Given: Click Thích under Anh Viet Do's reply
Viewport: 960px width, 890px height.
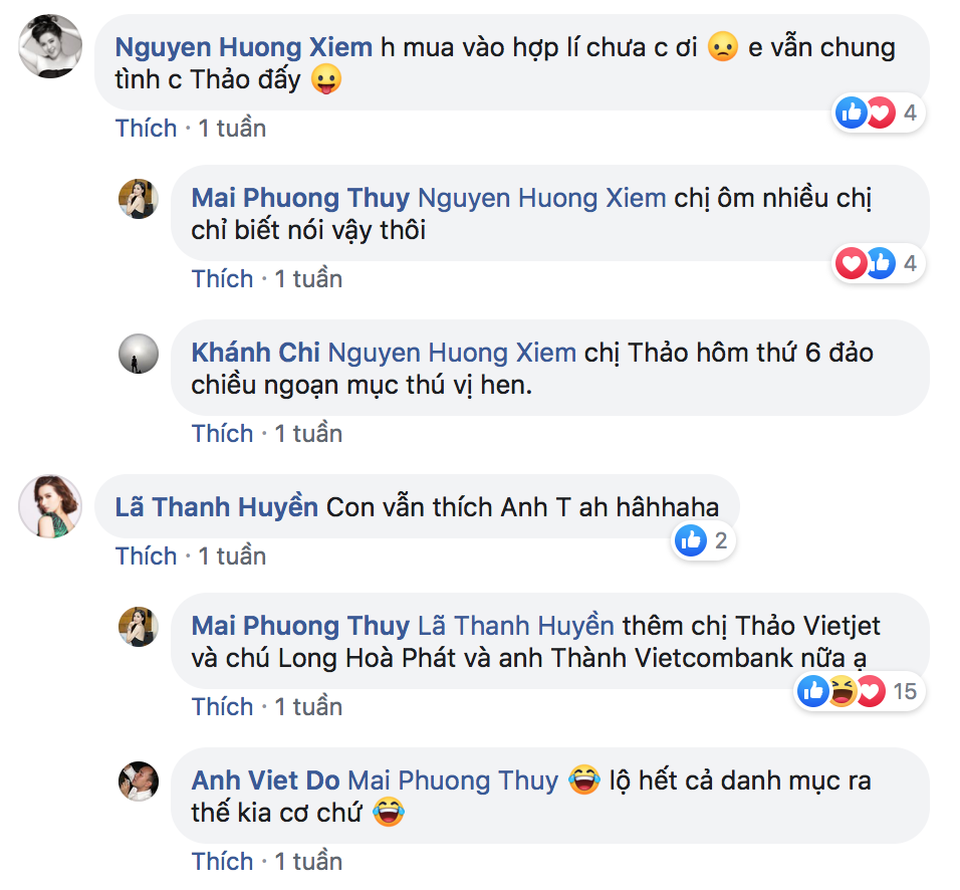Looking at the screenshot, I should [x=222, y=862].
